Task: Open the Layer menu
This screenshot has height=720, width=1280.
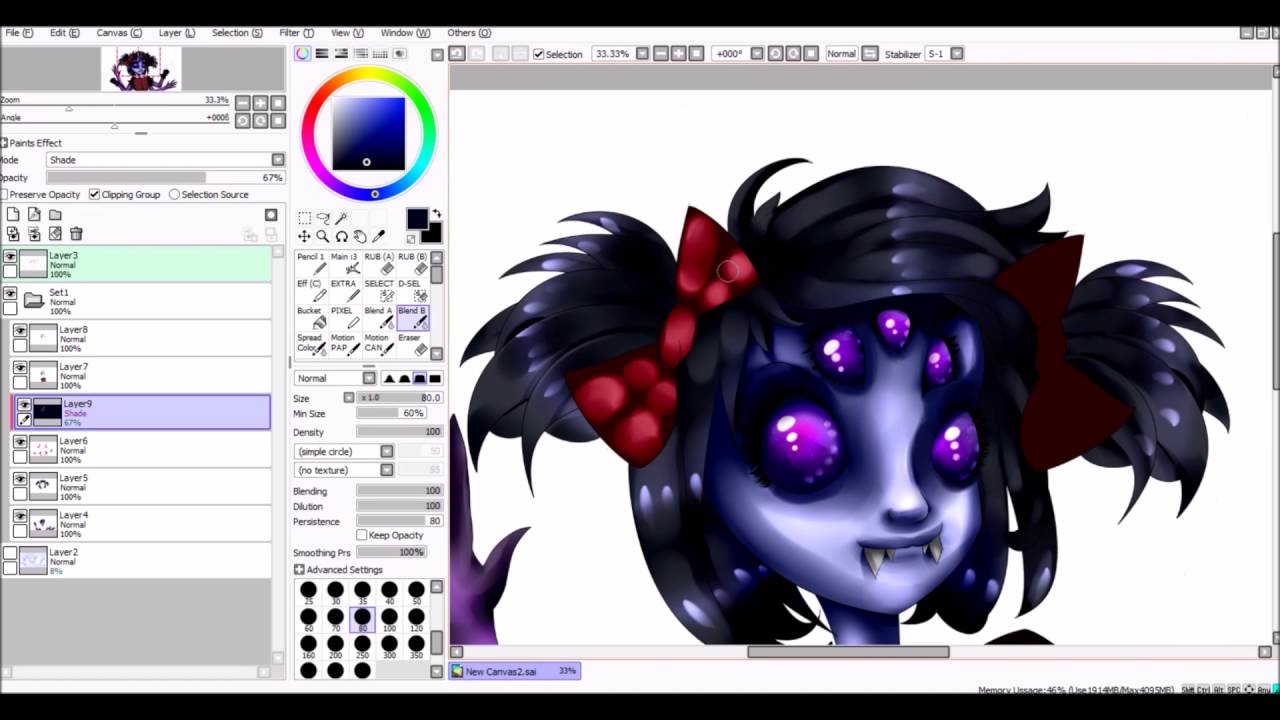Action: [x=176, y=33]
